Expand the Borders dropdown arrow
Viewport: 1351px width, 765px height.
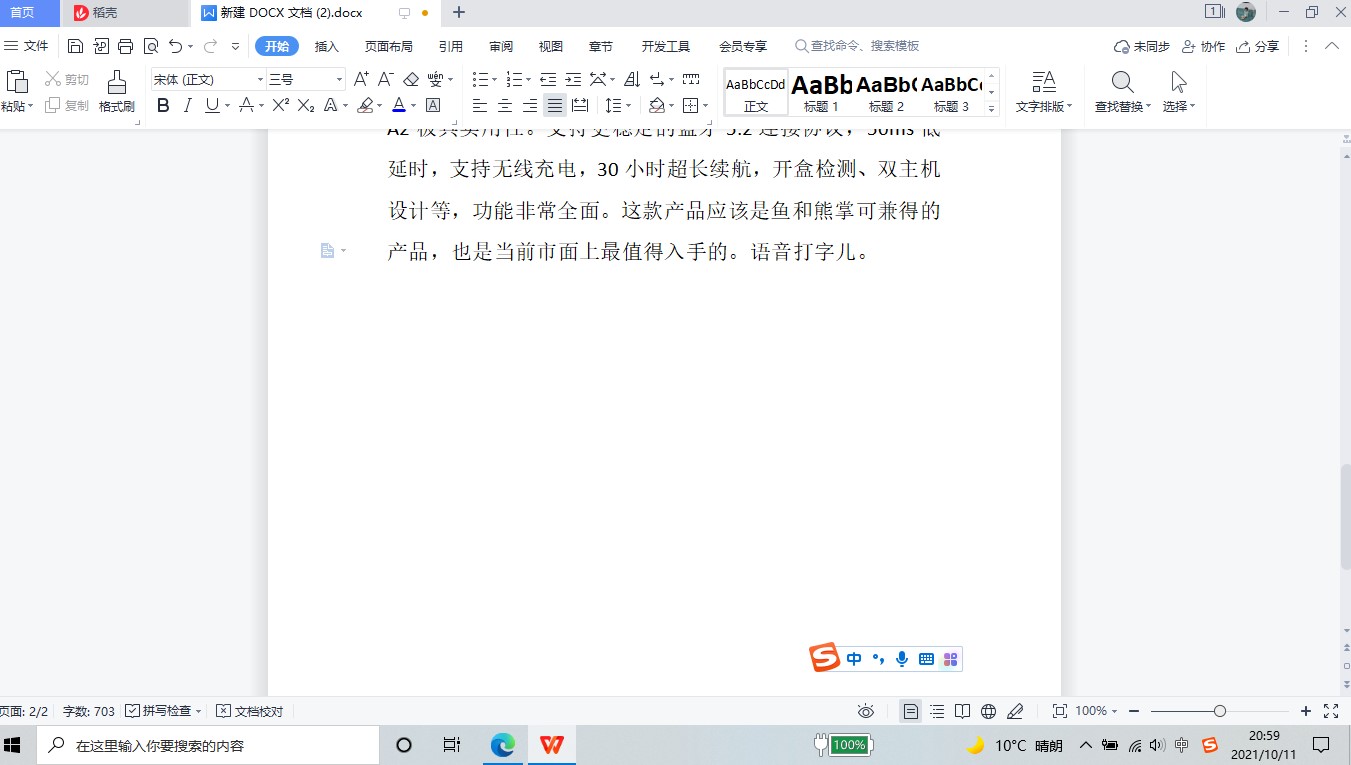pyautogui.click(x=705, y=105)
